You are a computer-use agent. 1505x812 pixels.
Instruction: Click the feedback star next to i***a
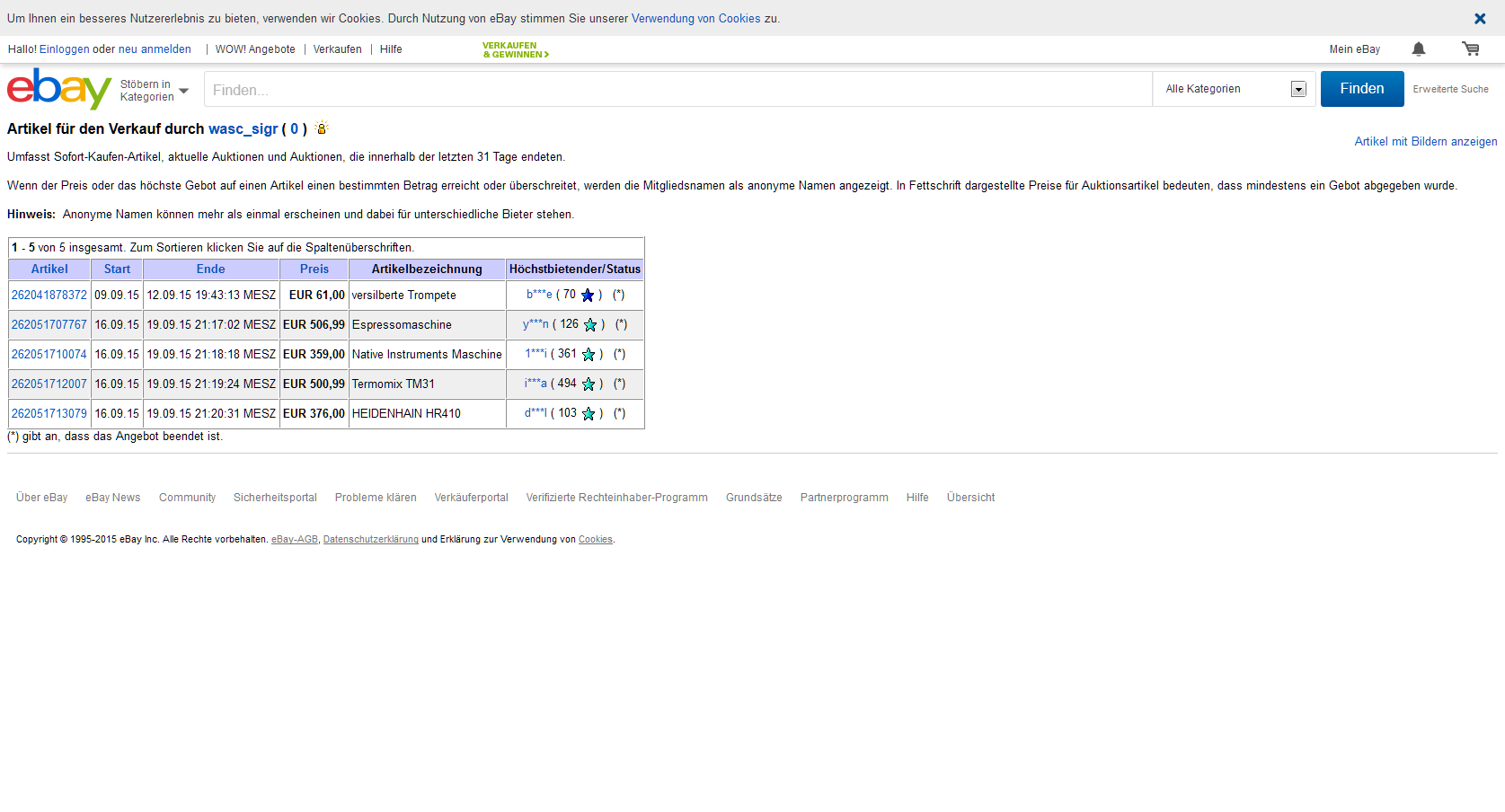point(589,384)
